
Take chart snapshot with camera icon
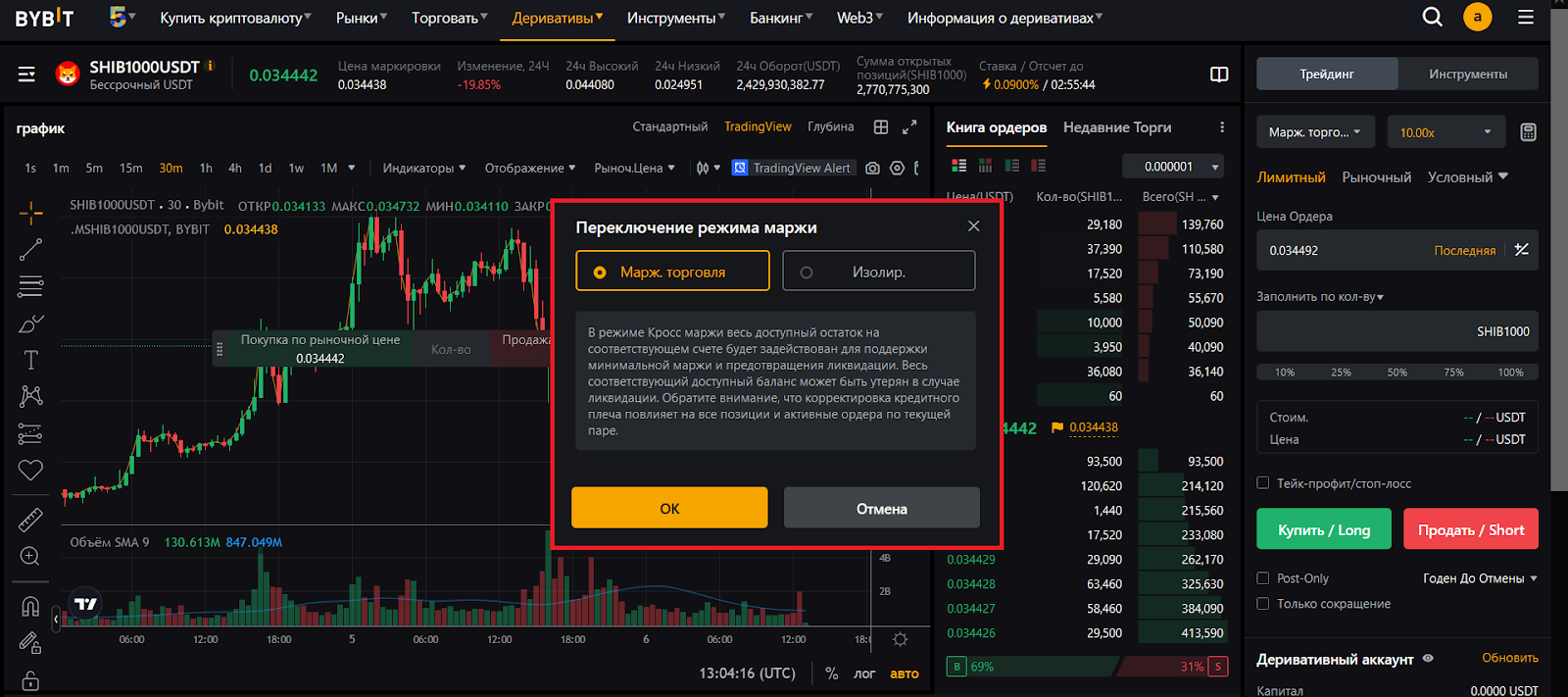(x=872, y=168)
